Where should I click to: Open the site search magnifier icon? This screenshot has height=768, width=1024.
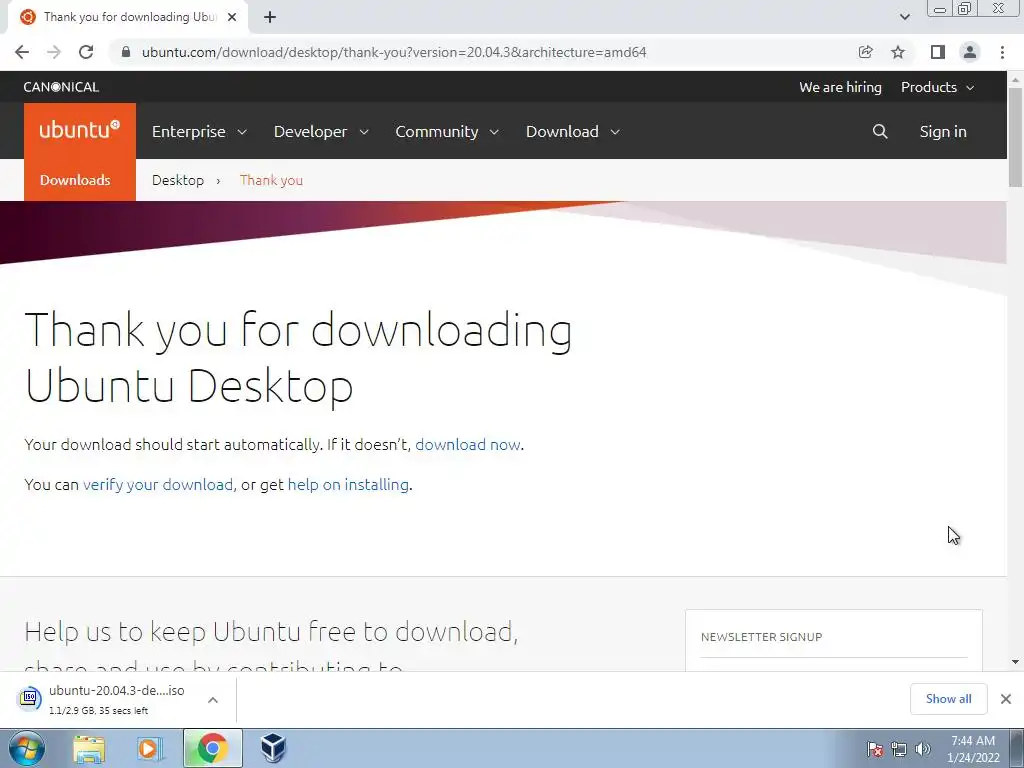point(880,131)
